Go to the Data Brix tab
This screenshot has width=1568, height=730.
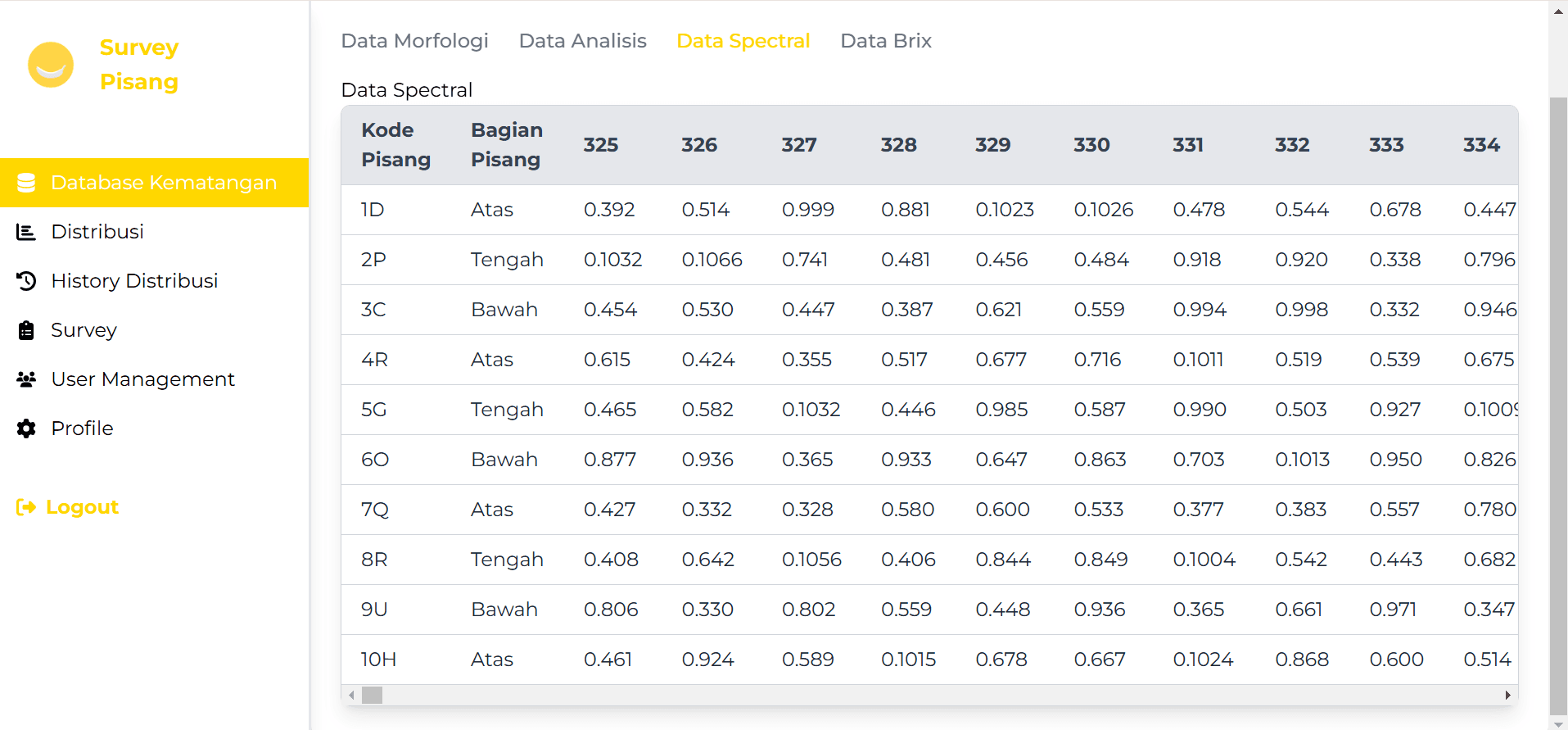click(886, 41)
